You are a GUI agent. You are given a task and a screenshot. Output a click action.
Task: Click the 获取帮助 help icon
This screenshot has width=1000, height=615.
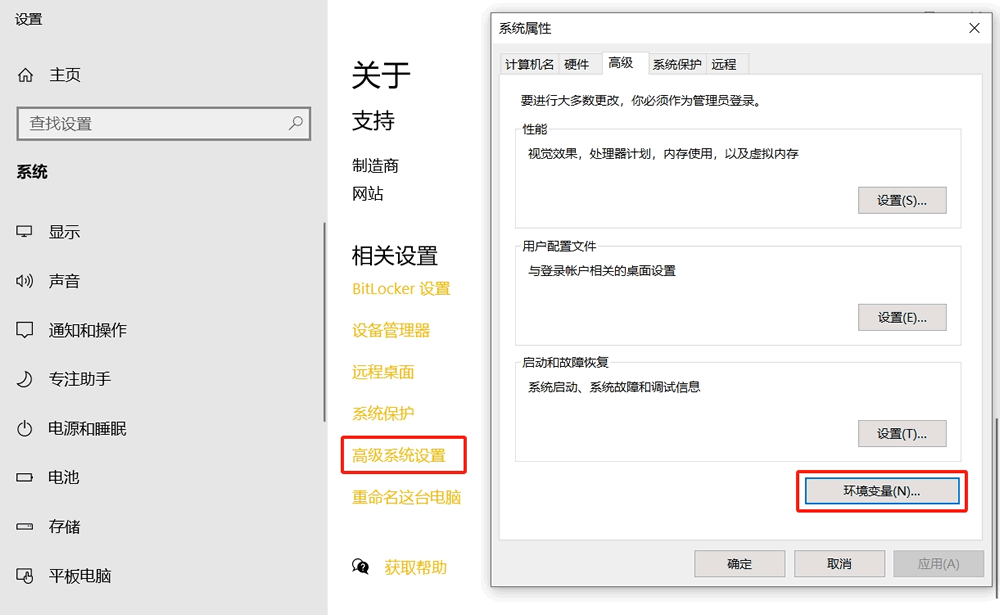click(360, 566)
